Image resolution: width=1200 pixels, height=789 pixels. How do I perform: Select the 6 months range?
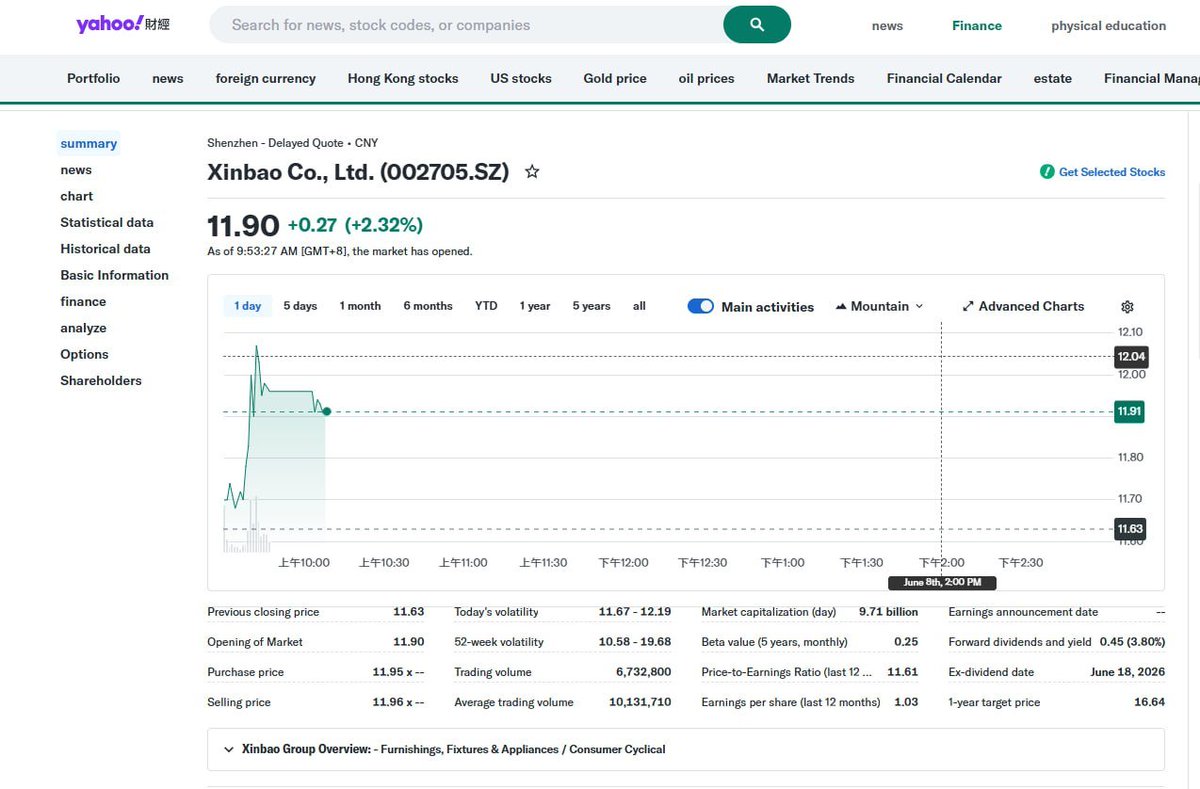(428, 306)
